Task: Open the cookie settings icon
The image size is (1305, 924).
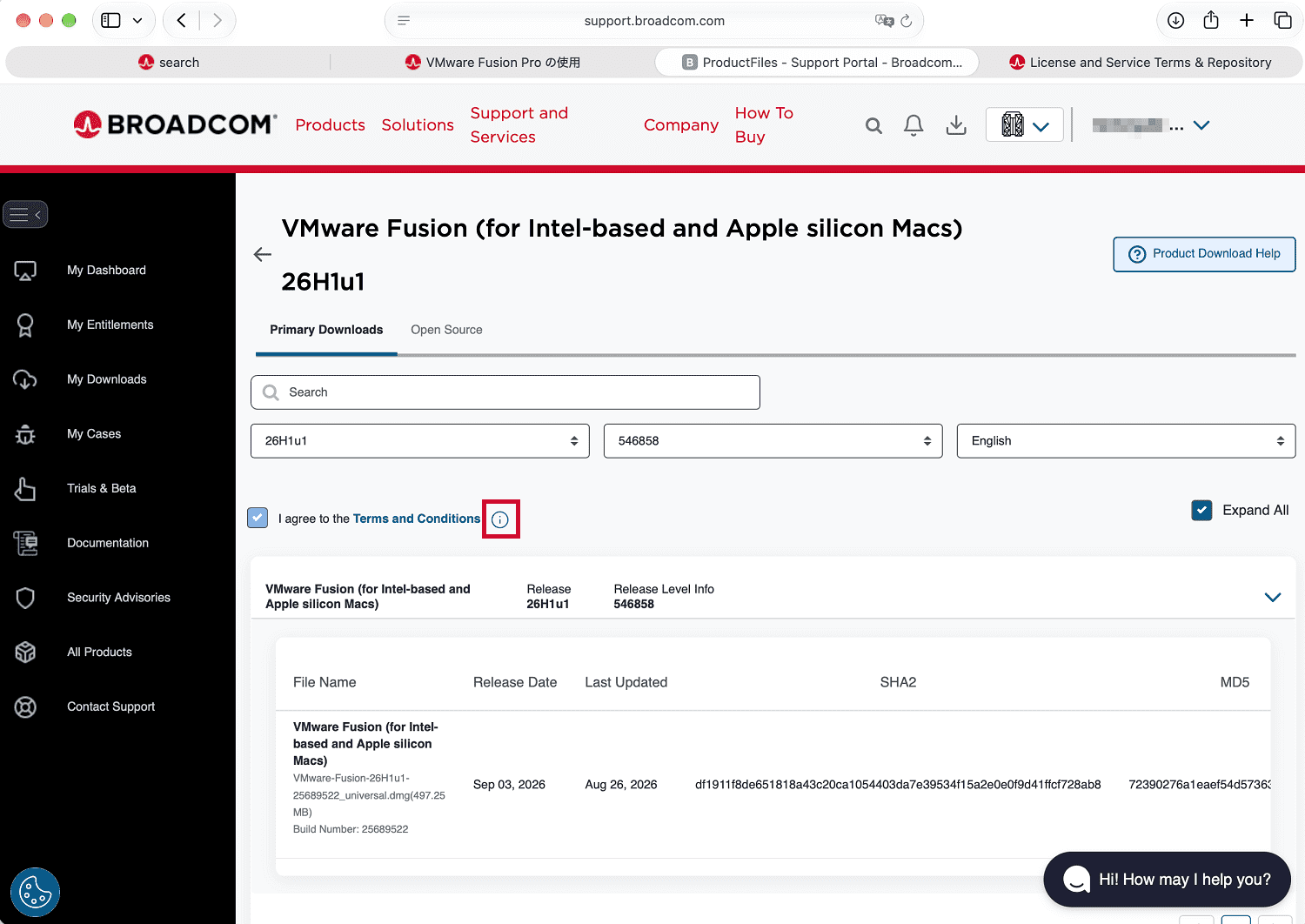Action: click(x=35, y=892)
